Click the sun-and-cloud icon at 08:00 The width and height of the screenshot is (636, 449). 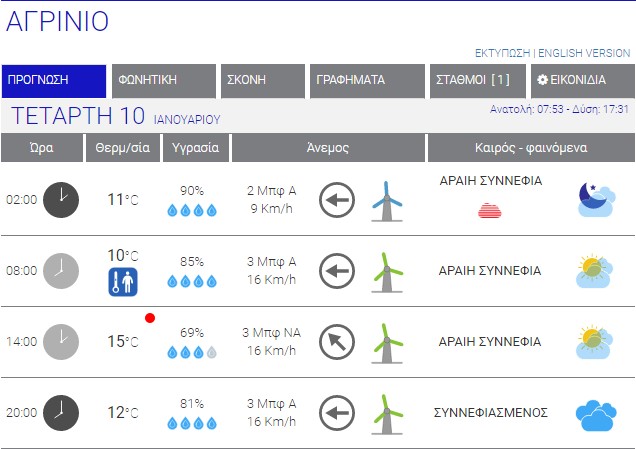pyautogui.click(x=595, y=271)
